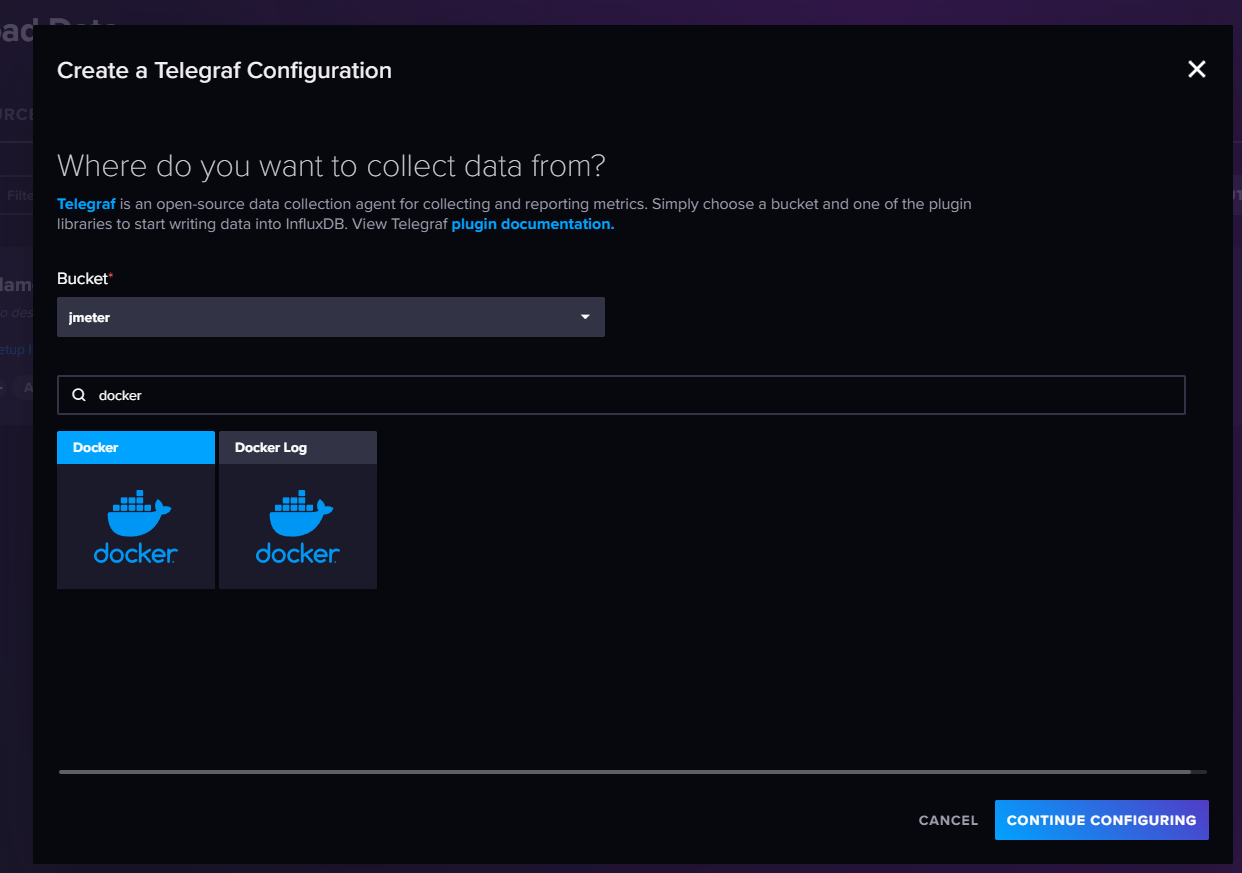
Task: Click the Cancel button
Action: (948, 820)
